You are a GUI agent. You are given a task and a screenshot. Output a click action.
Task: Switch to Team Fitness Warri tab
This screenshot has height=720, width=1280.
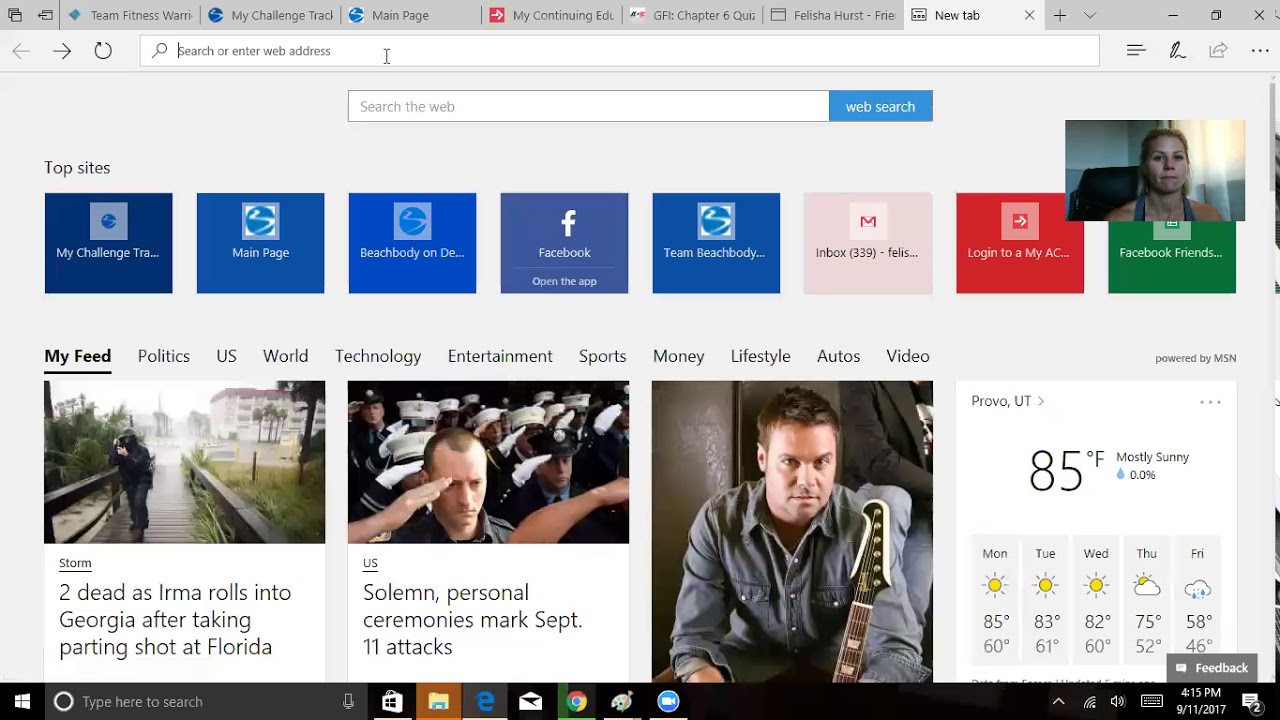point(130,15)
